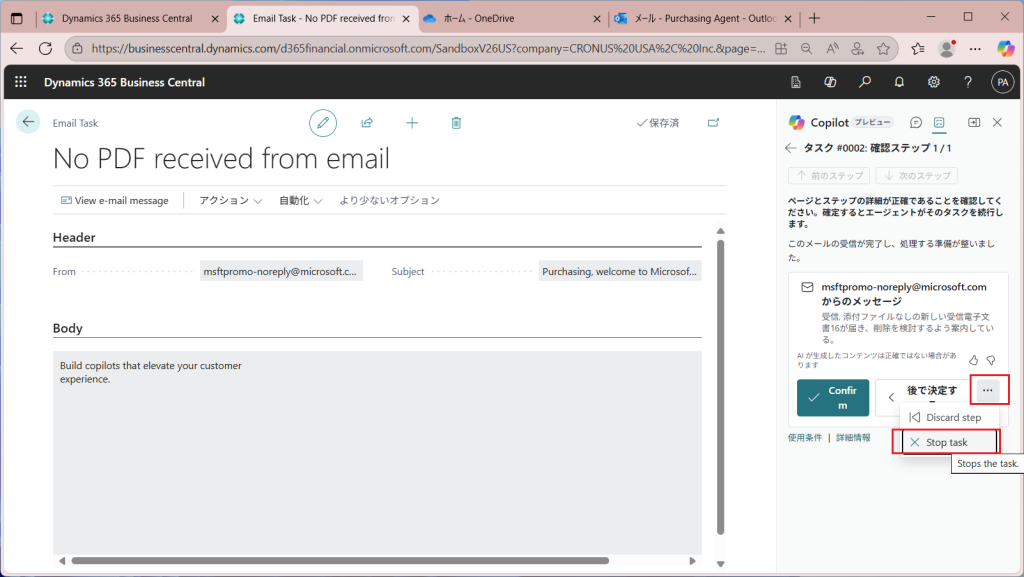Expand the アクション menu

pyautogui.click(x=231, y=200)
